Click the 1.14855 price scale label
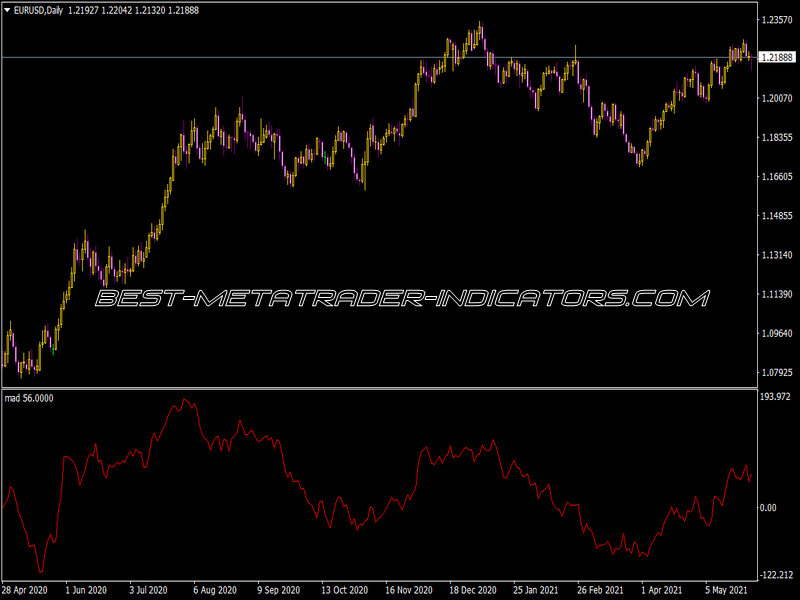800x600 pixels. (x=777, y=216)
